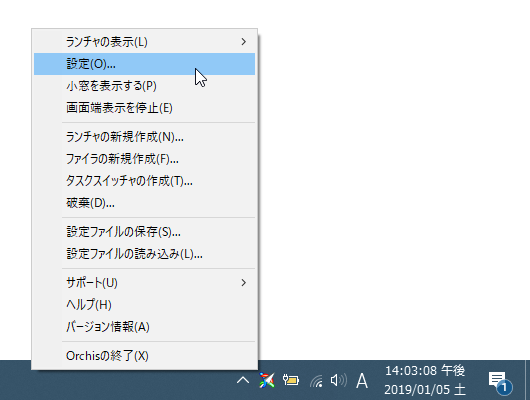The image size is (530, 400).
Task: Select ファイラの新規作成(F)...
Action: (x=144, y=159)
